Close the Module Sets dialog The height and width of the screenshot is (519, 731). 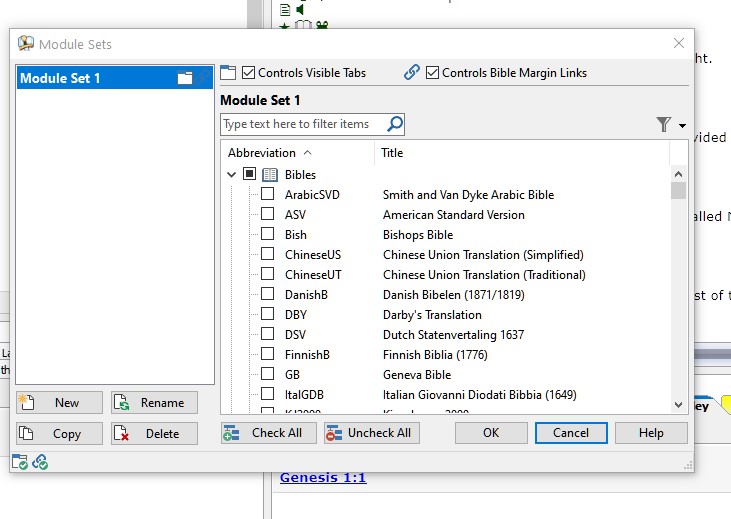(679, 43)
